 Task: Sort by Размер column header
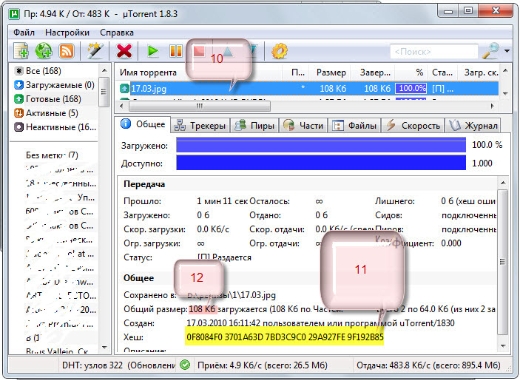point(331,73)
